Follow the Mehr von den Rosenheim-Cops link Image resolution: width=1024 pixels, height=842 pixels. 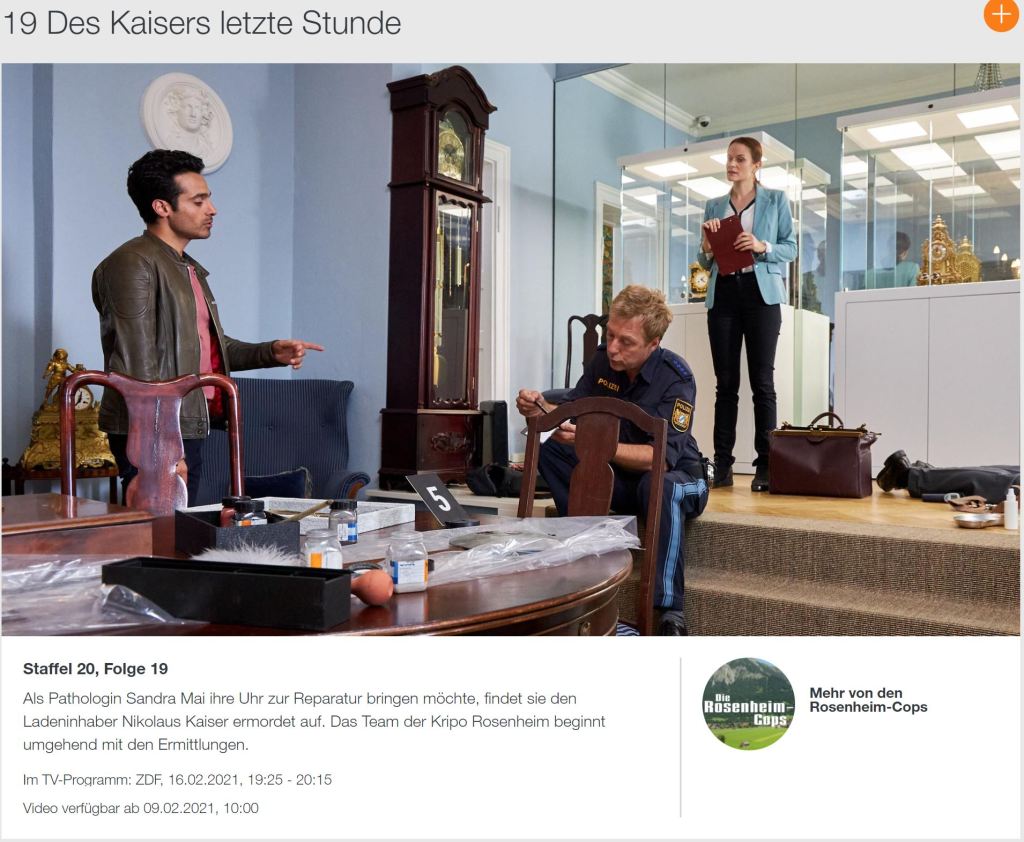pyautogui.click(x=868, y=700)
